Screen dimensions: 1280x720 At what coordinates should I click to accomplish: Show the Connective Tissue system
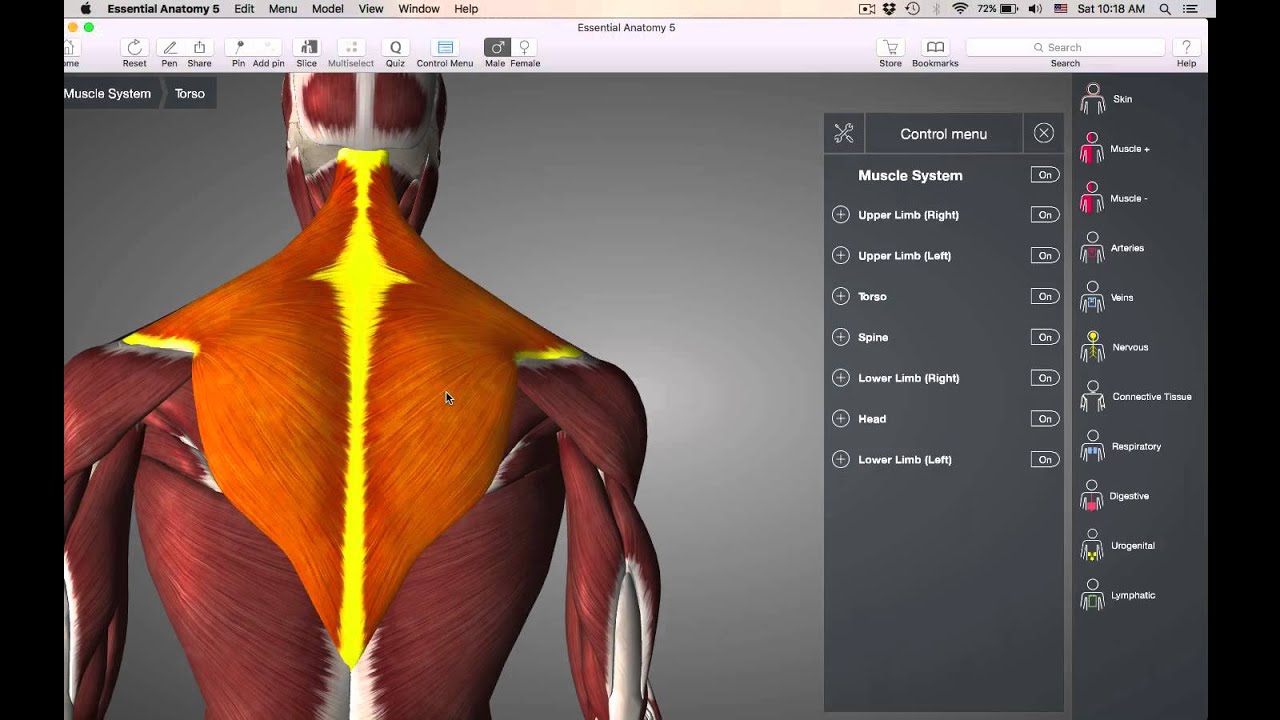pyautogui.click(x=1136, y=397)
